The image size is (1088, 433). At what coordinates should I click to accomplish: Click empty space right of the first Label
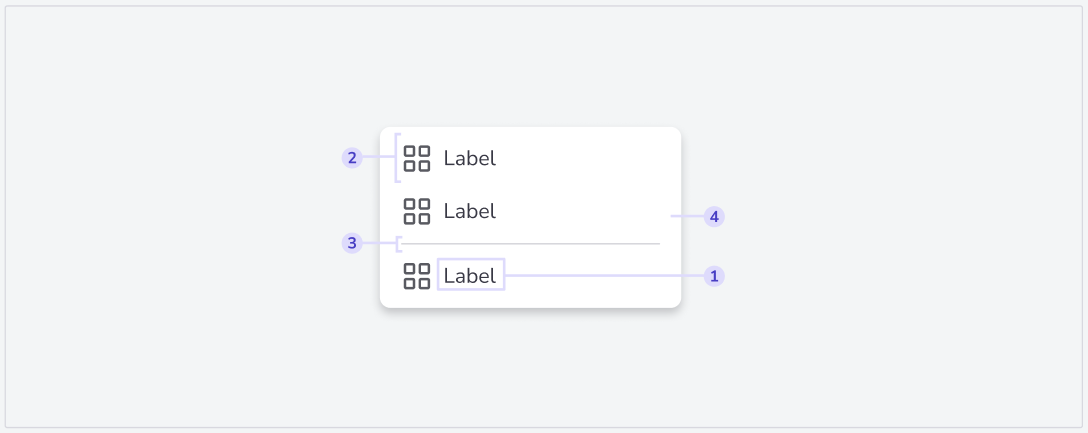[583, 158]
